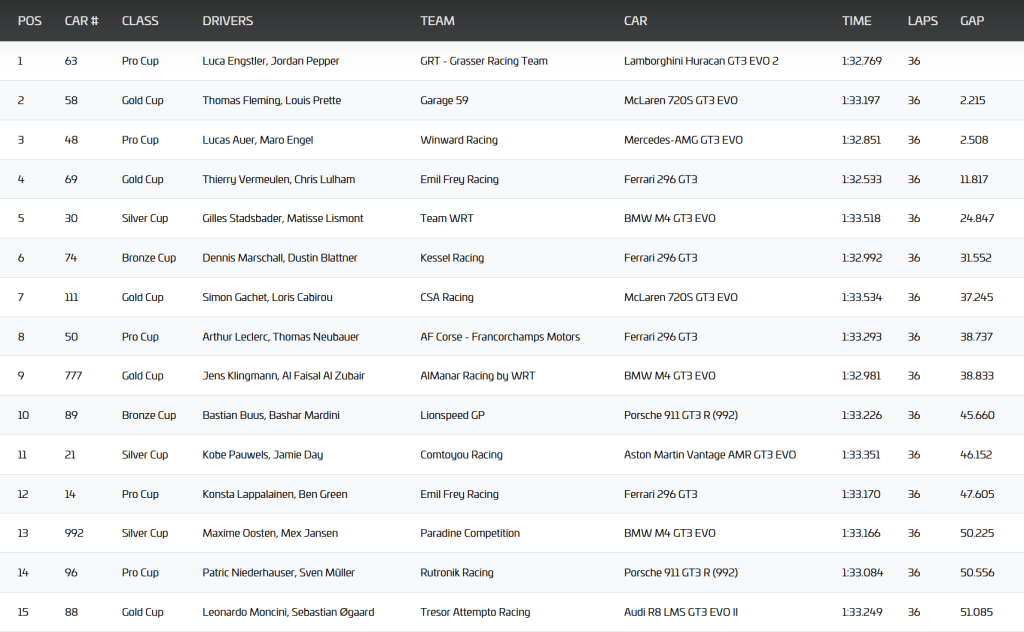1024x632 pixels.
Task: Click CSA Racing team
Action: [x=447, y=297]
